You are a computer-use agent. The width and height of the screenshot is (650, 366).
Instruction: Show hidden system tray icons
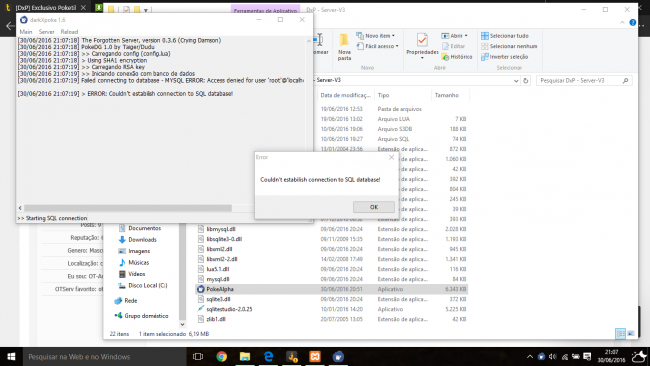[x=530, y=356]
